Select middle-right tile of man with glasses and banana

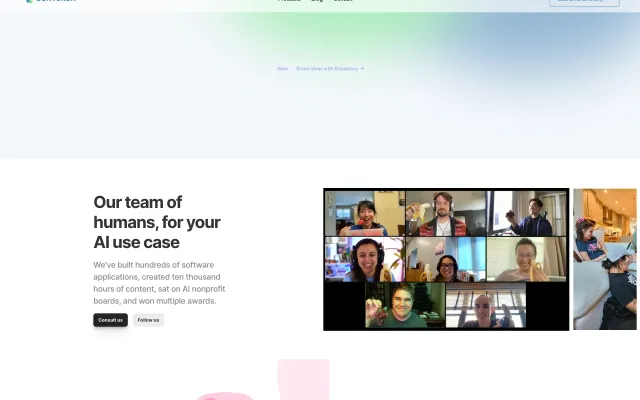tap(527, 259)
